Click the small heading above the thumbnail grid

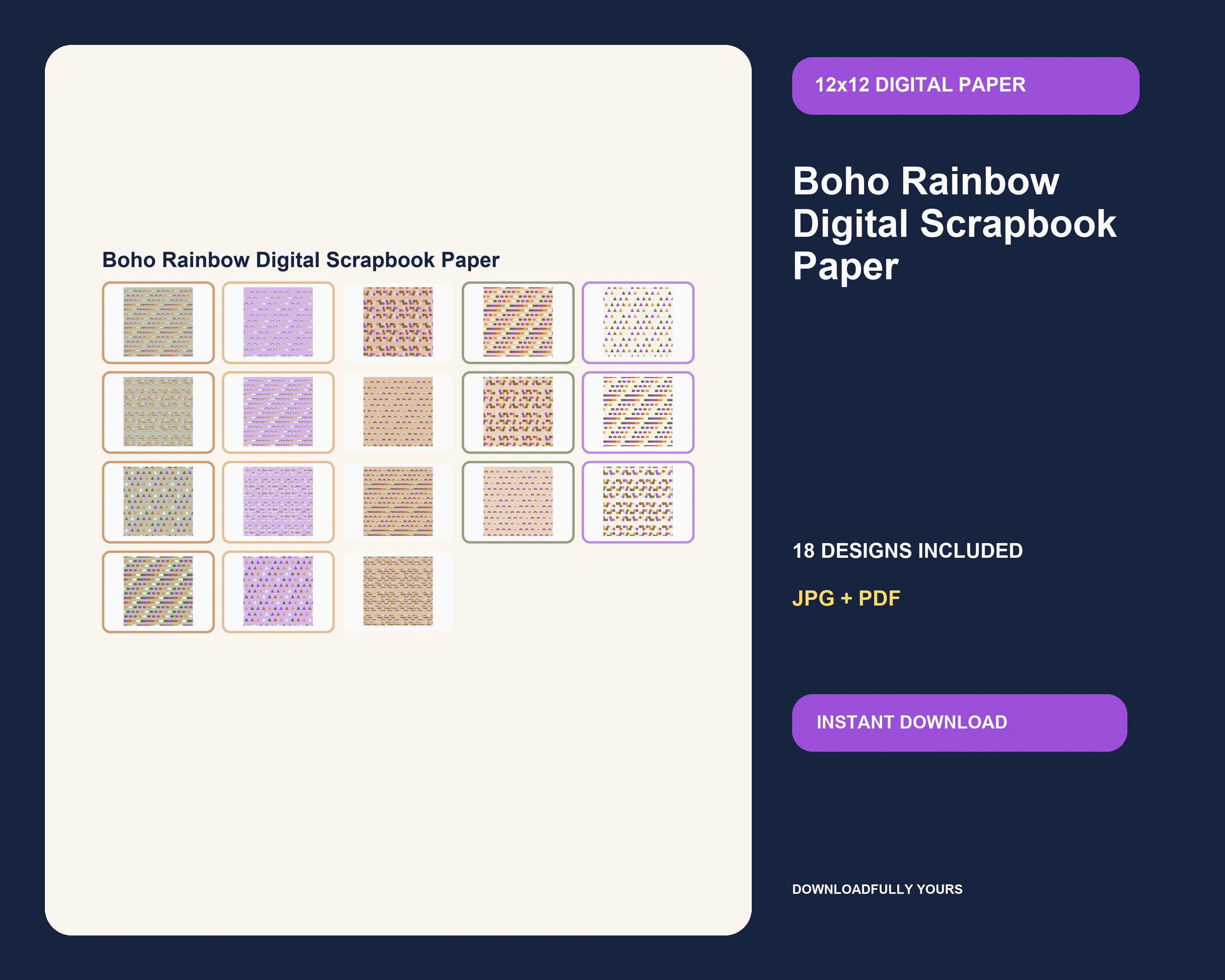[x=301, y=260]
